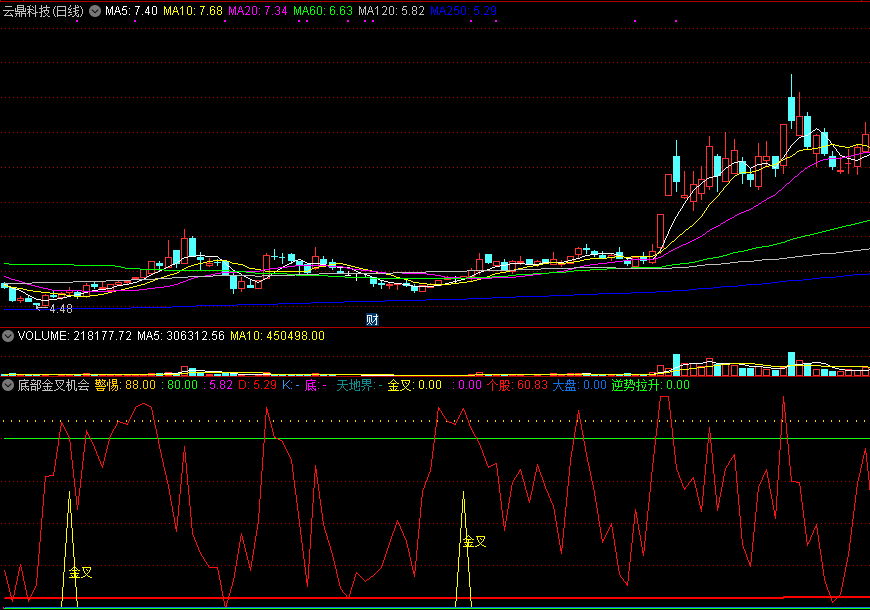The image size is (870, 610).
Task: Click the 大盘: 0.00 value
Action: coord(579,385)
